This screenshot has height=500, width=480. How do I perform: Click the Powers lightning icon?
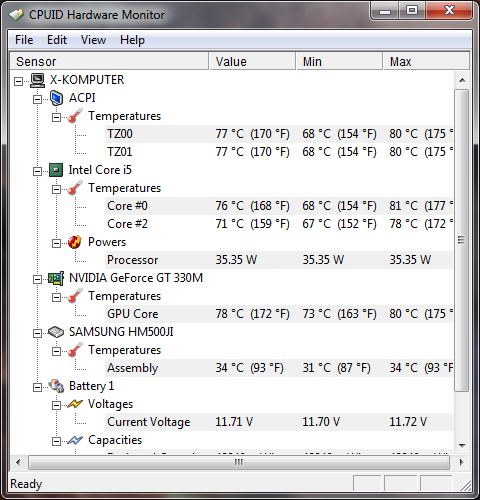pyautogui.click(x=75, y=242)
